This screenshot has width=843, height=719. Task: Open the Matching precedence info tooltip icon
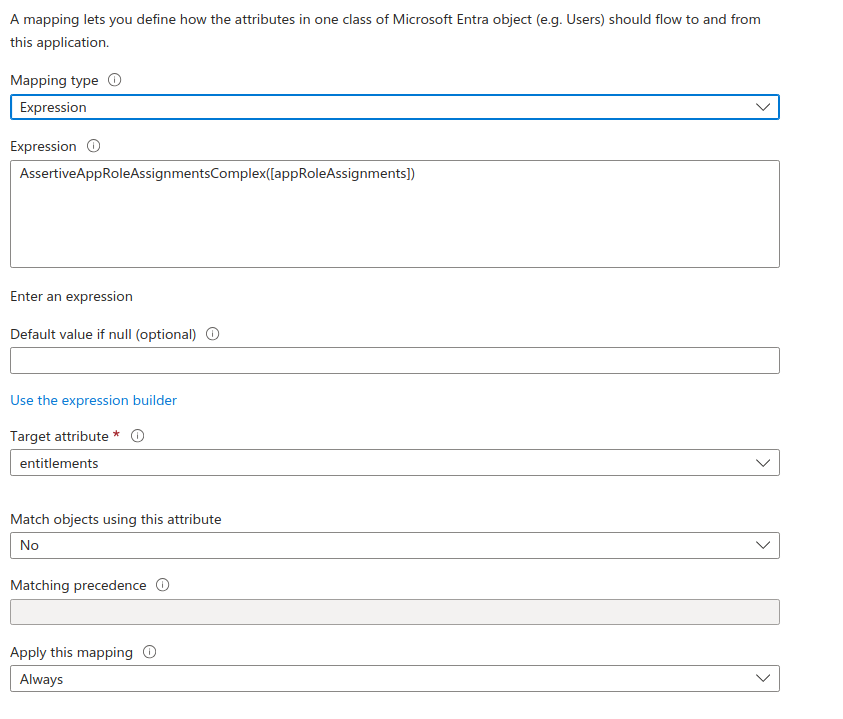(x=163, y=585)
